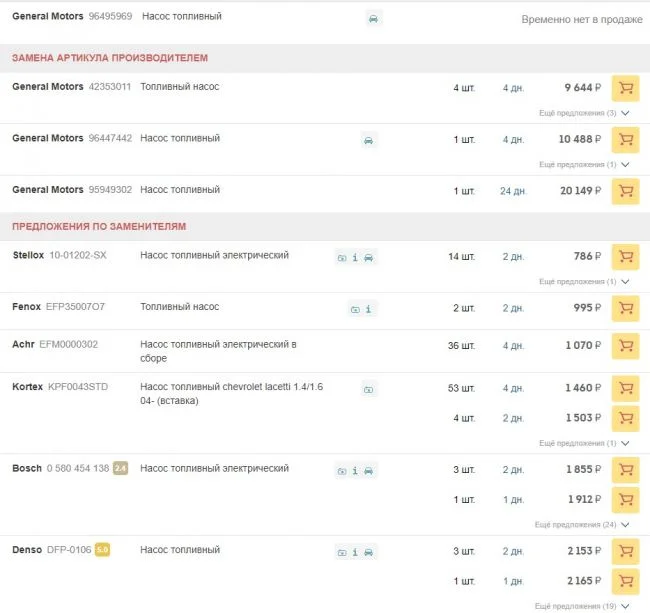Open Bosch 0 580 454 138 article link
650x613 pixels.
78,469
